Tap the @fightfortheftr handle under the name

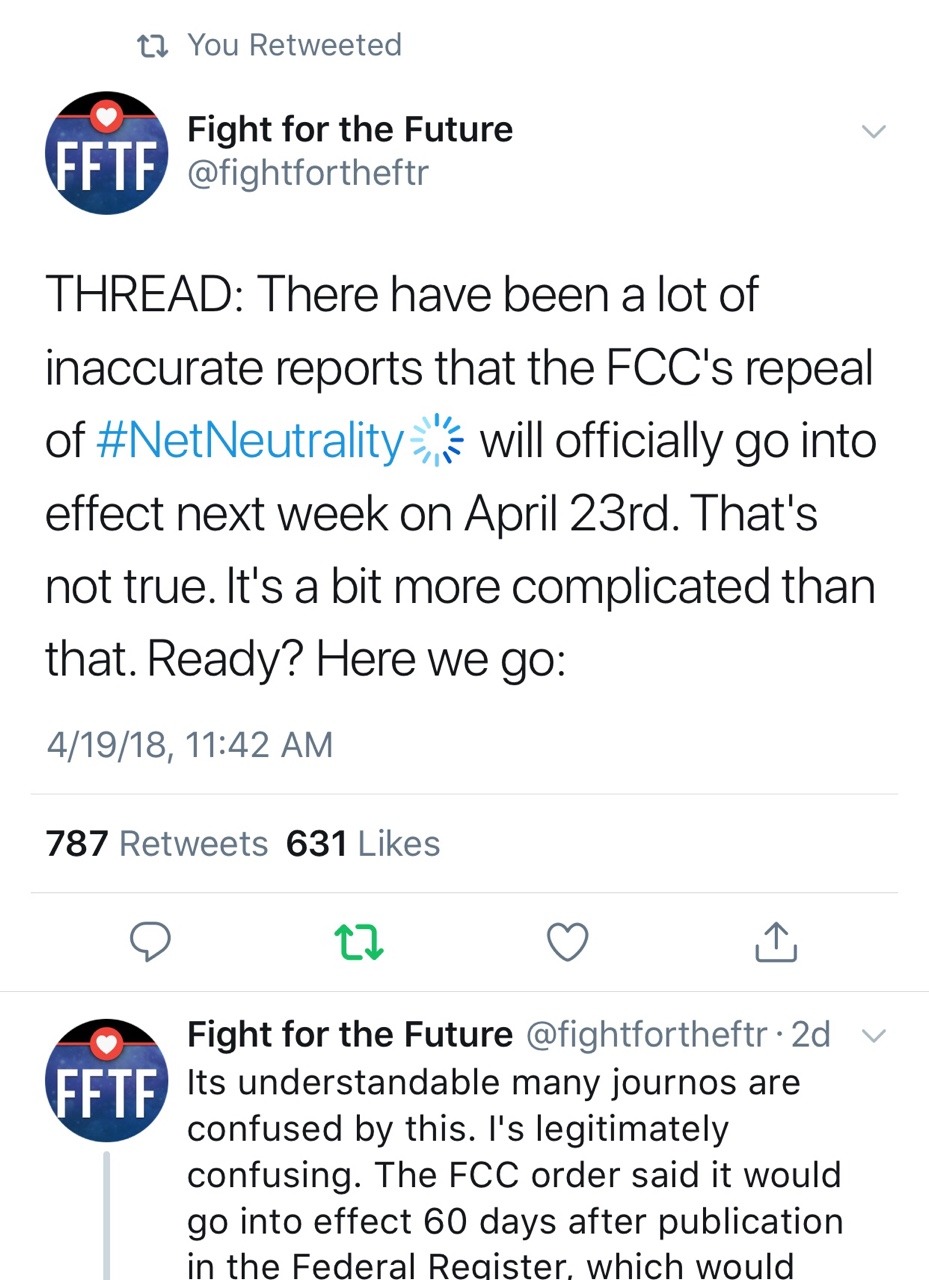[x=308, y=173]
